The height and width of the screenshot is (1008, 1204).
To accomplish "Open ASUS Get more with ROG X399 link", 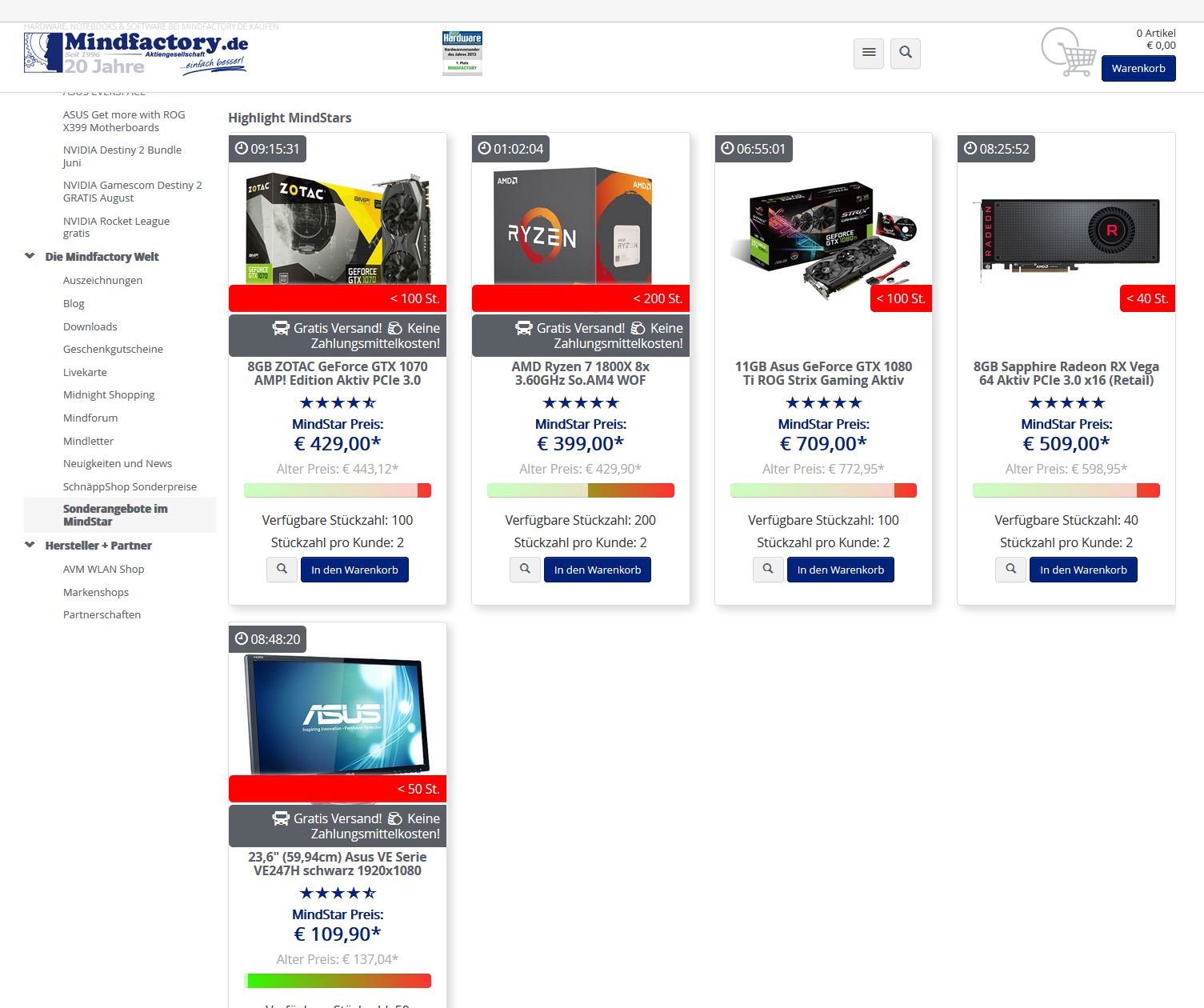I will point(124,121).
